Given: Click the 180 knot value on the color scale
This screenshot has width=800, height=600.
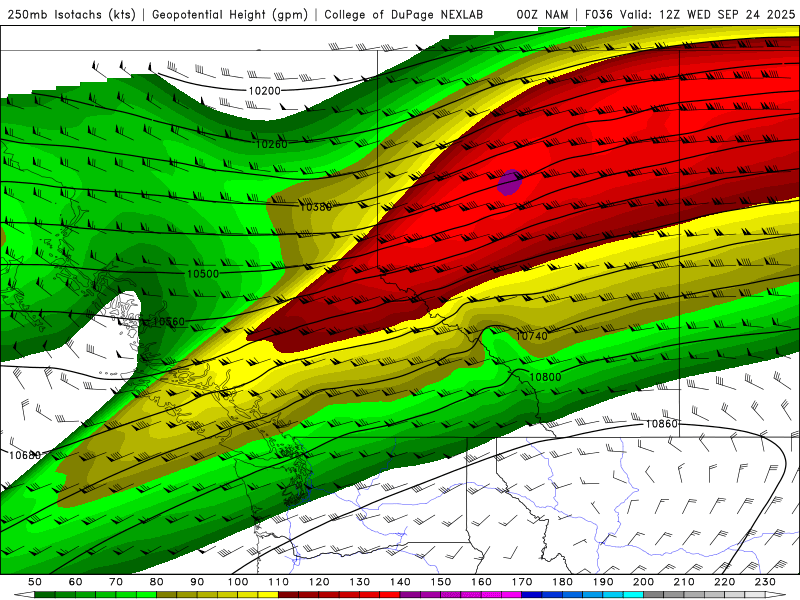Looking at the screenshot, I should 562,582.
